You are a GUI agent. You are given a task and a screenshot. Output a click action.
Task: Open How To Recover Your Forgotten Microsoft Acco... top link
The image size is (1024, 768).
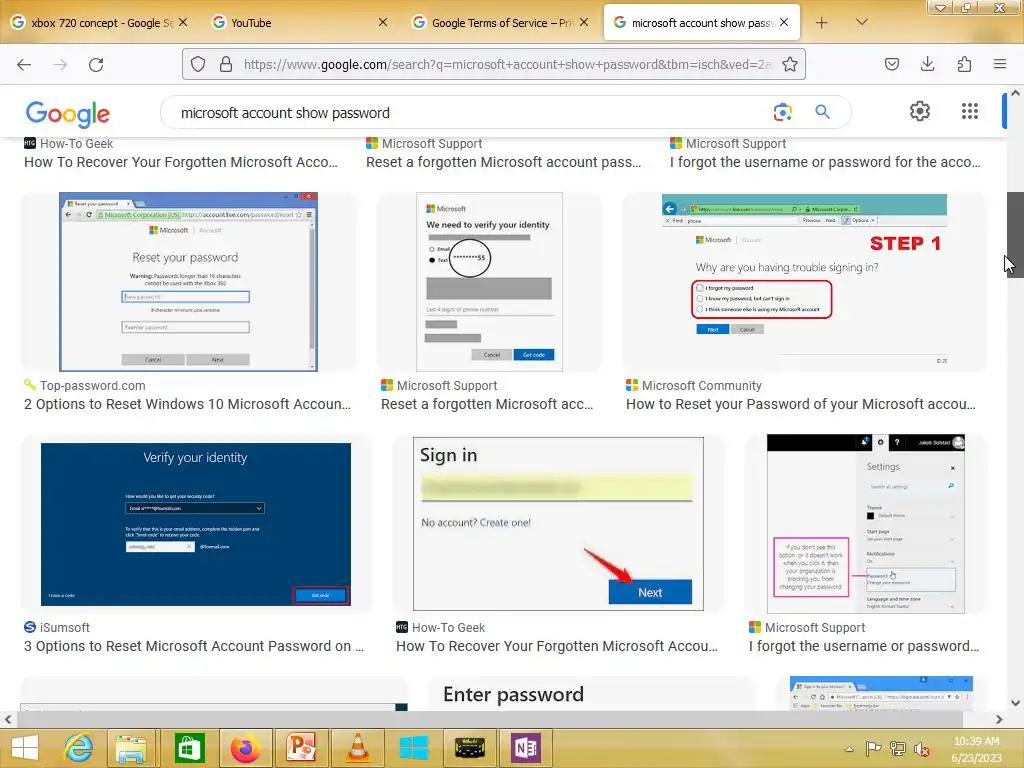181,162
